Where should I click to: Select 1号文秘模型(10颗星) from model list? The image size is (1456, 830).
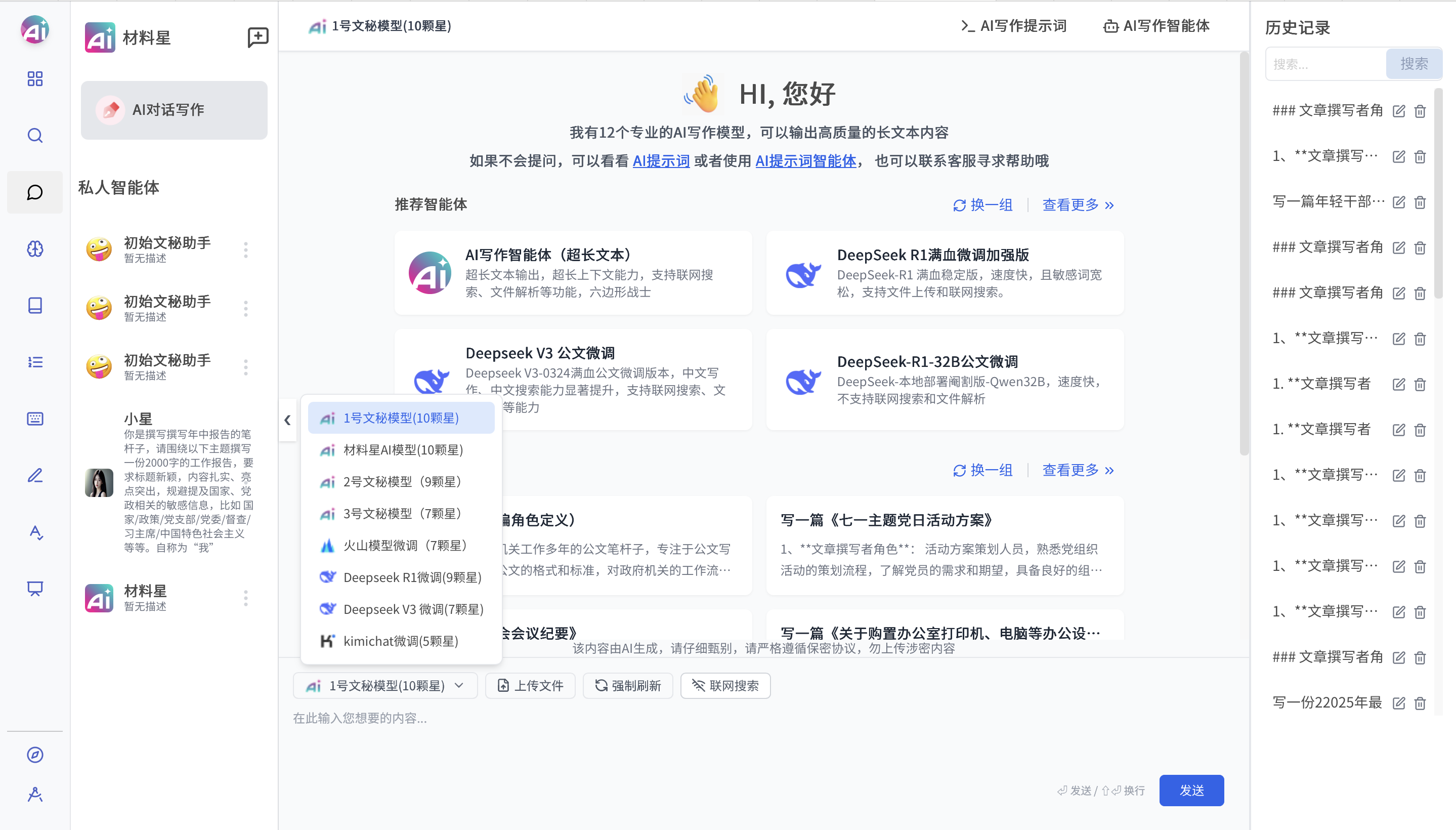[x=401, y=418]
